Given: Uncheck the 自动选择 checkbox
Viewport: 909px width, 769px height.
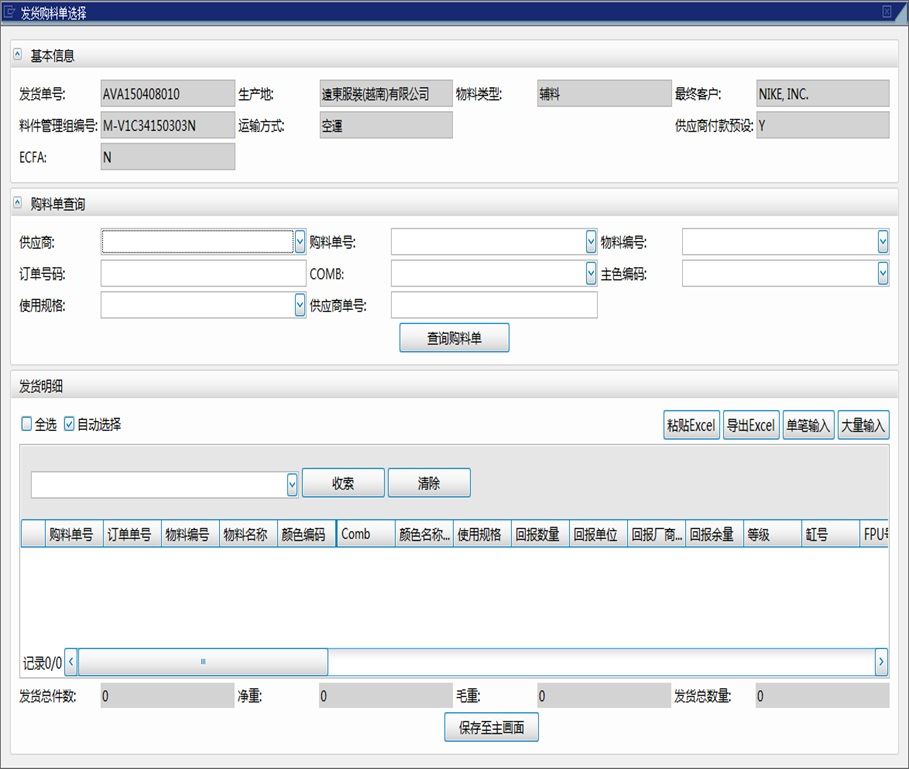Looking at the screenshot, I should point(69,424).
